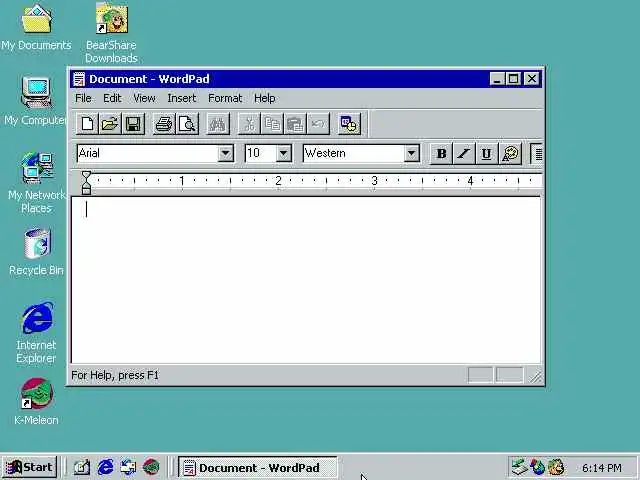Viewport: 640px width, 480px height.
Task: Click Document - WordPad taskbar button
Action: pos(258,467)
